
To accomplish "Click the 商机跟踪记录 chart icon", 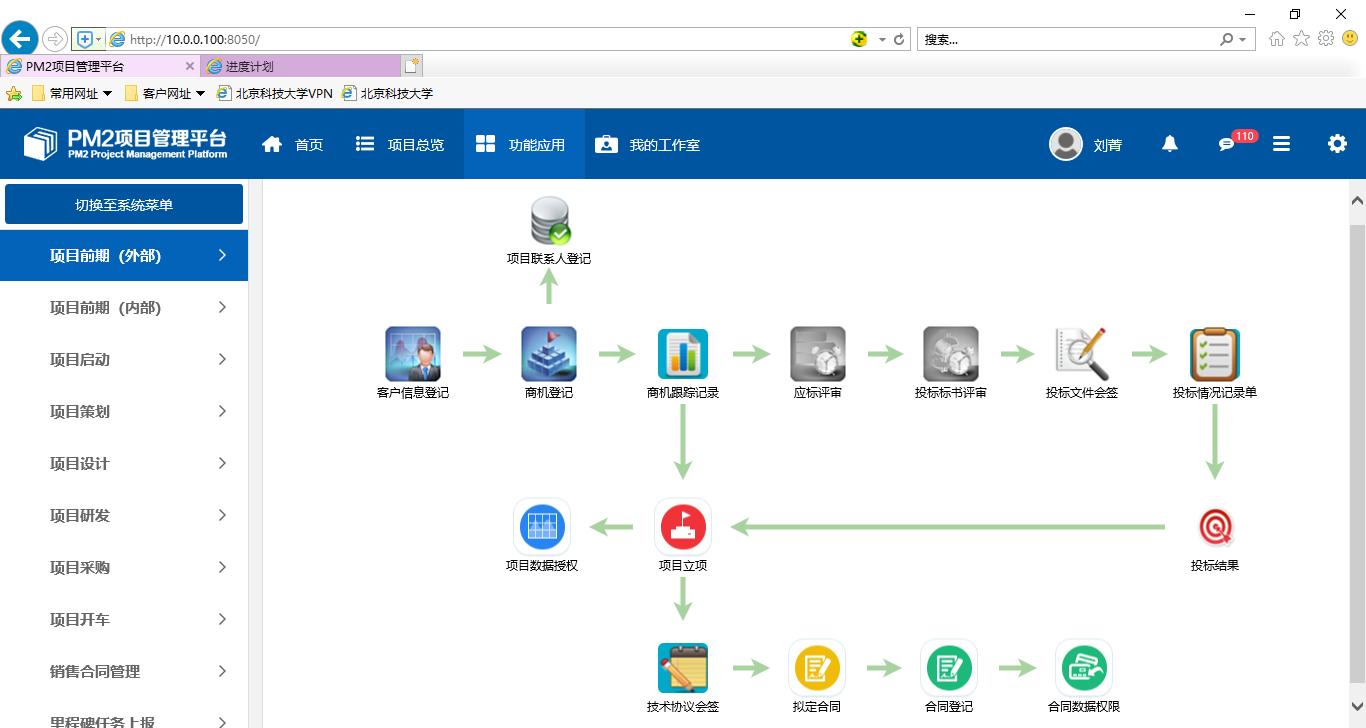I will [682, 354].
